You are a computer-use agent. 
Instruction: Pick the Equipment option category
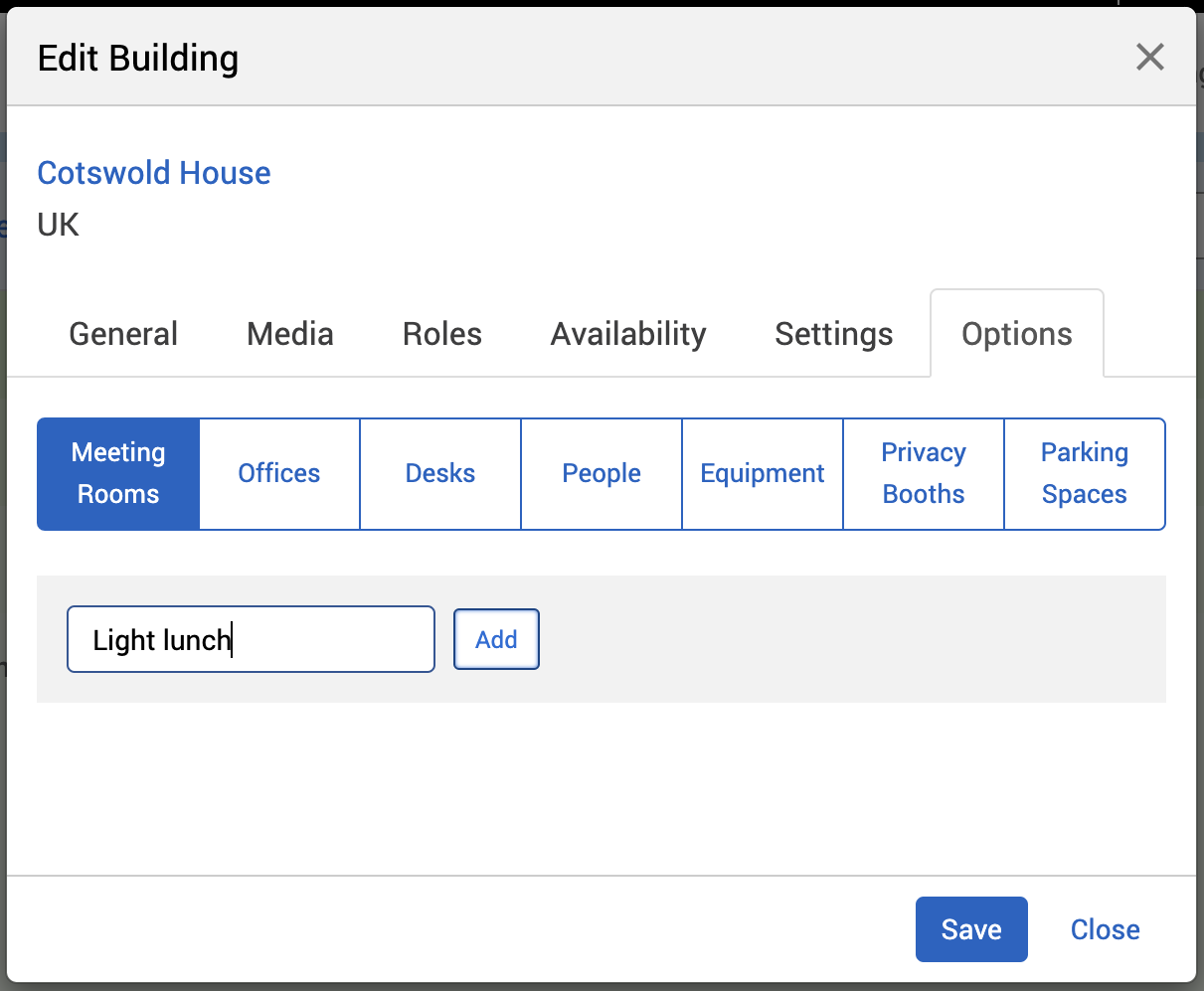(763, 473)
